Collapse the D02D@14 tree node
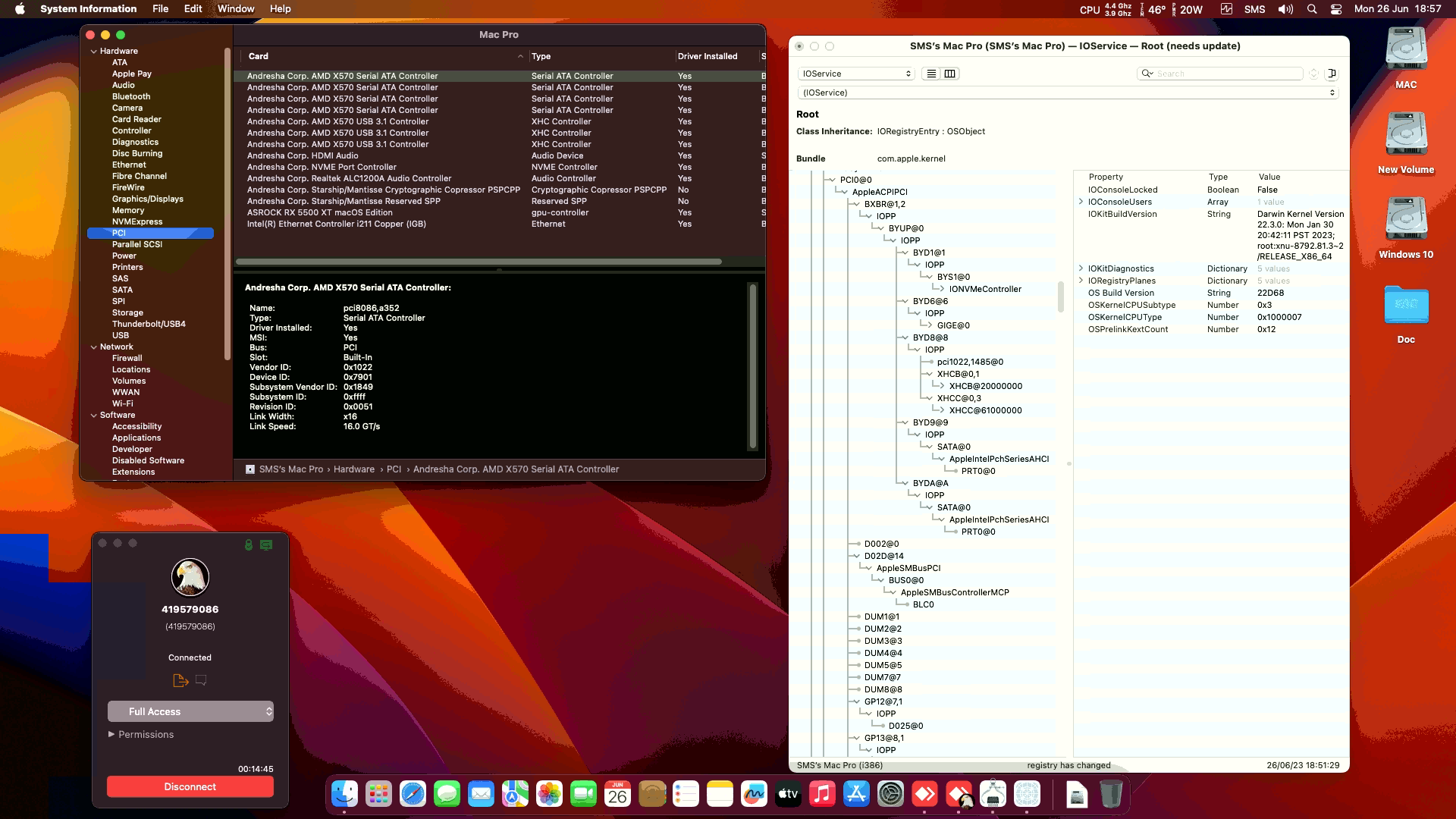Screen dimensions: 1456x819 pos(857,556)
